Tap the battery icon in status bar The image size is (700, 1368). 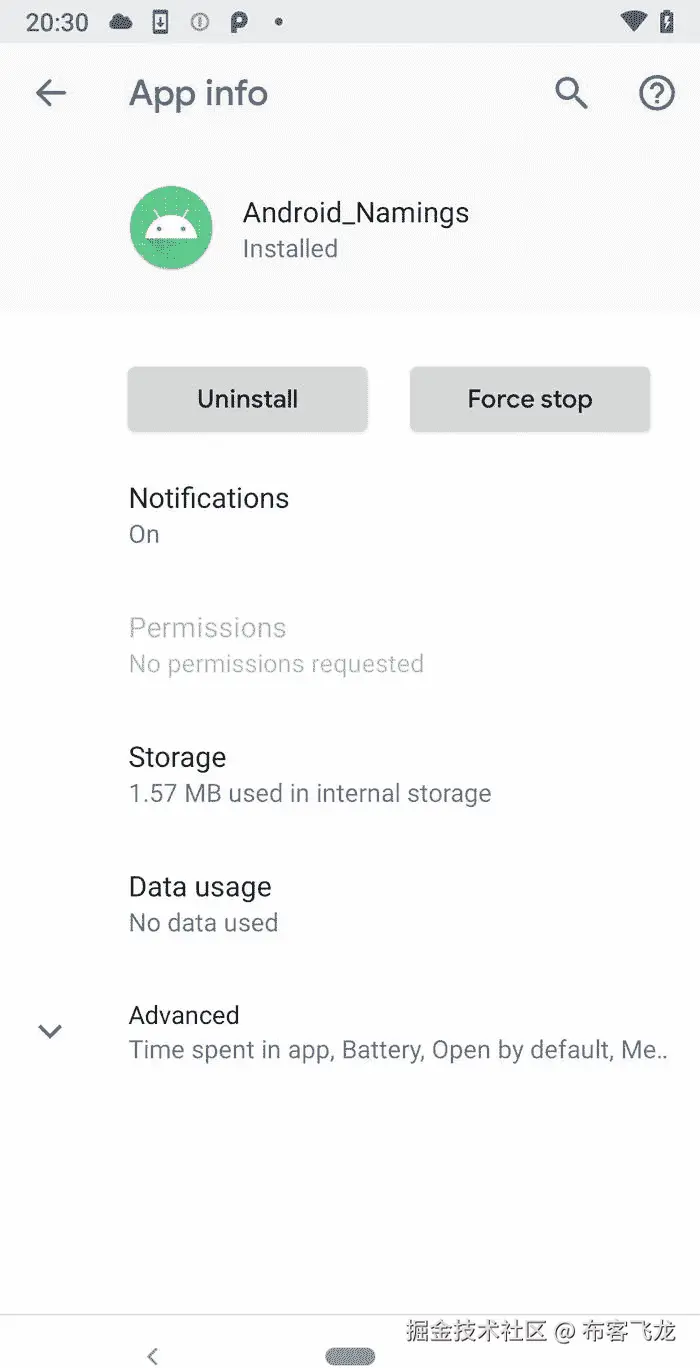coord(667,22)
